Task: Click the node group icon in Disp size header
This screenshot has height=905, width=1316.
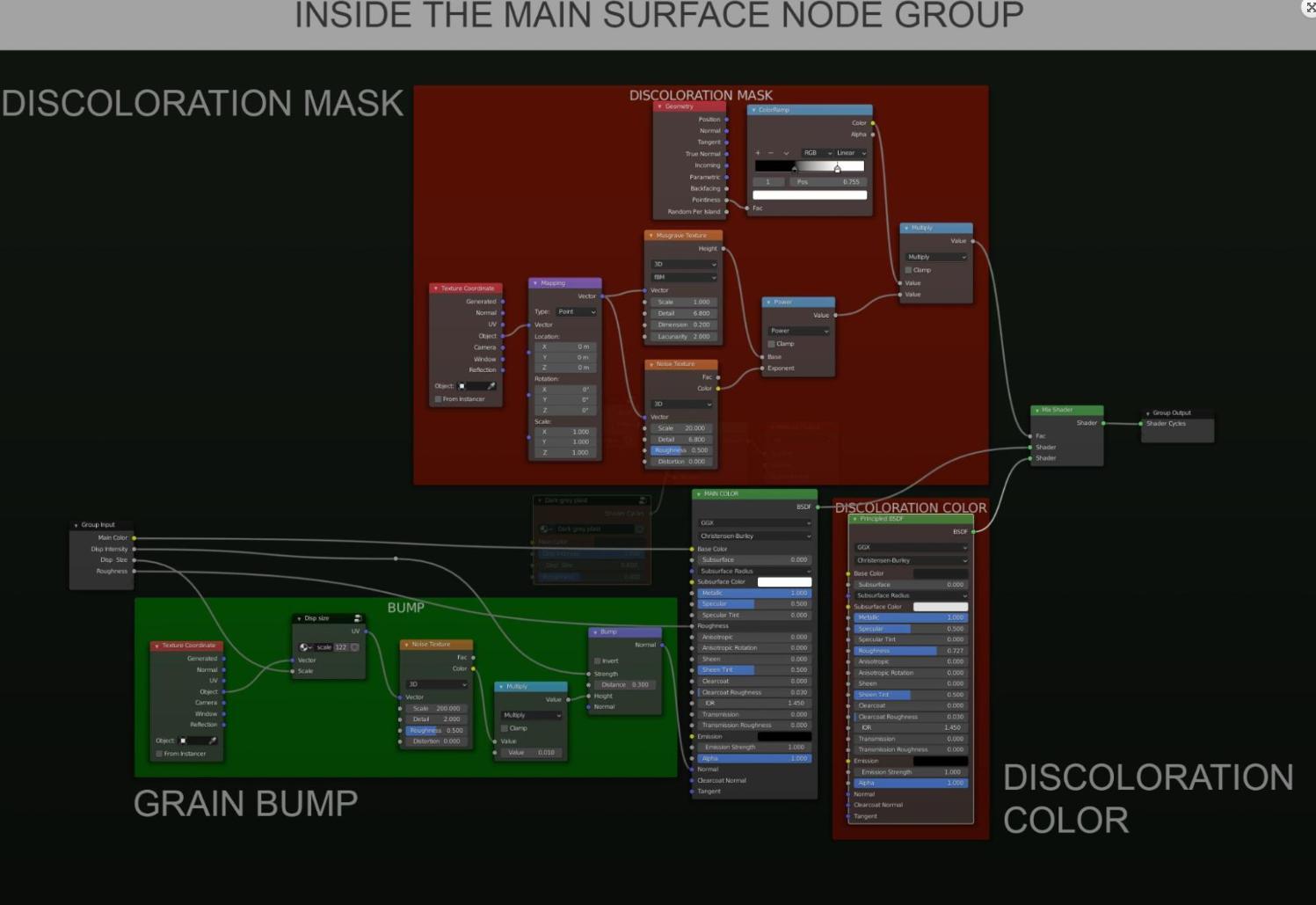Action: [357, 618]
